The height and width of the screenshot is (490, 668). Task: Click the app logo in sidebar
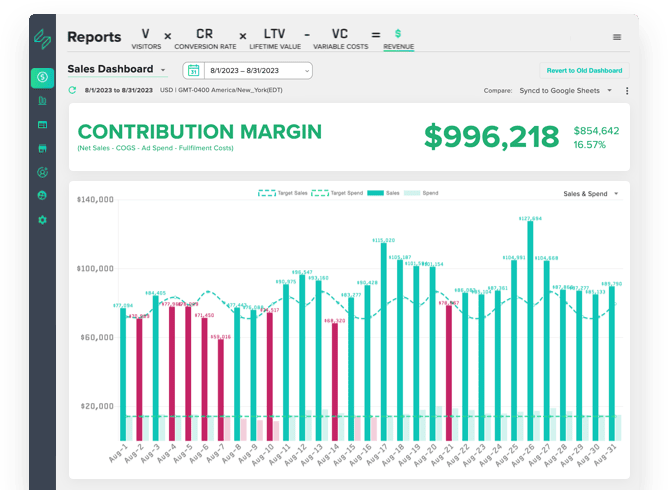point(42,39)
